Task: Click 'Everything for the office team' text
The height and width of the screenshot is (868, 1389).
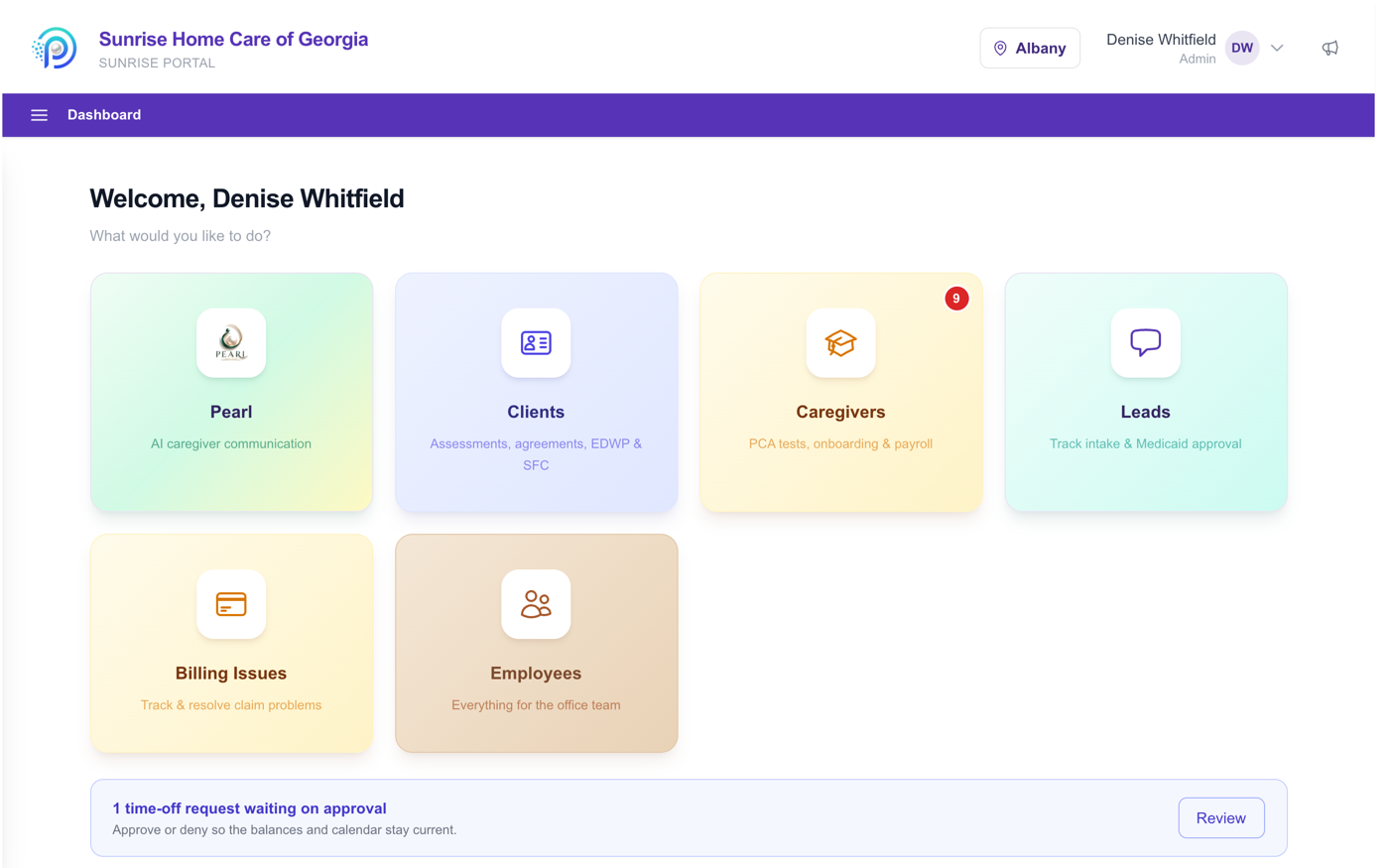Action: point(536,705)
